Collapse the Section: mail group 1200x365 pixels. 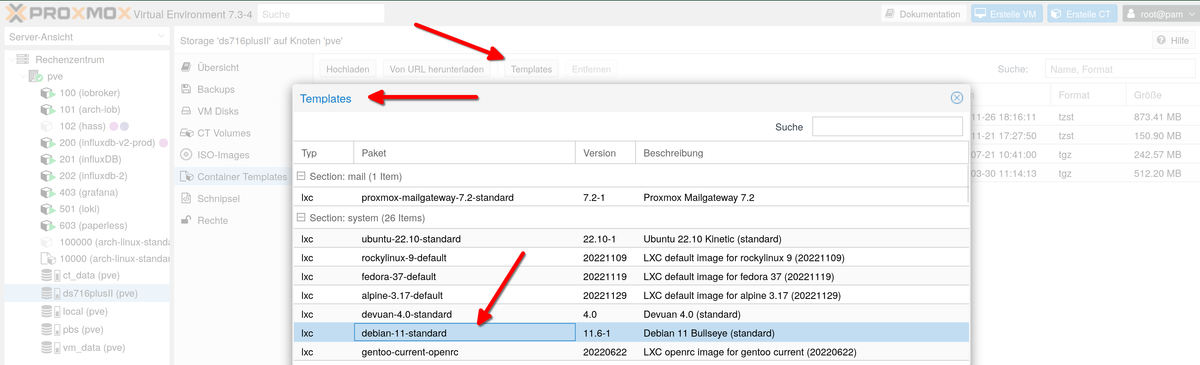point(300,176)
